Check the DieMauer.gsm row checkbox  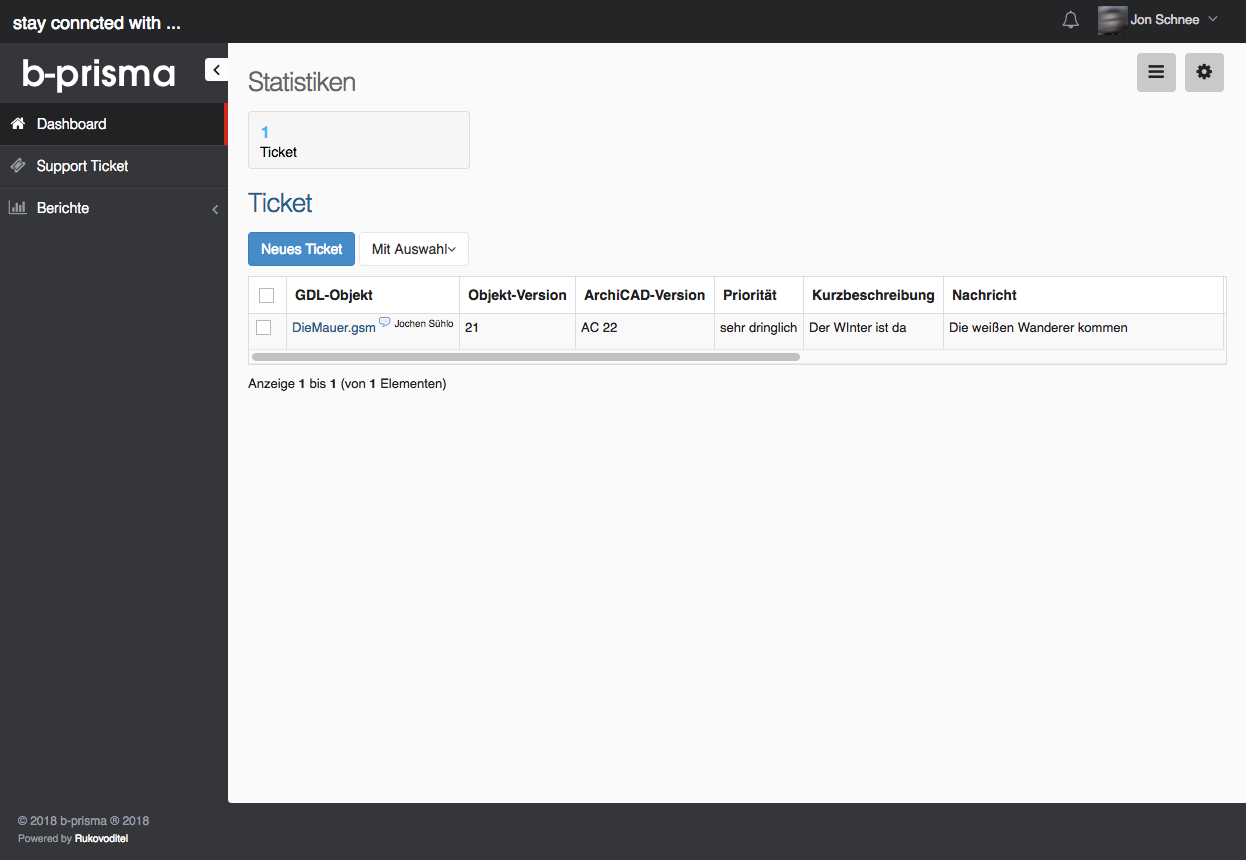pos(264,327)
